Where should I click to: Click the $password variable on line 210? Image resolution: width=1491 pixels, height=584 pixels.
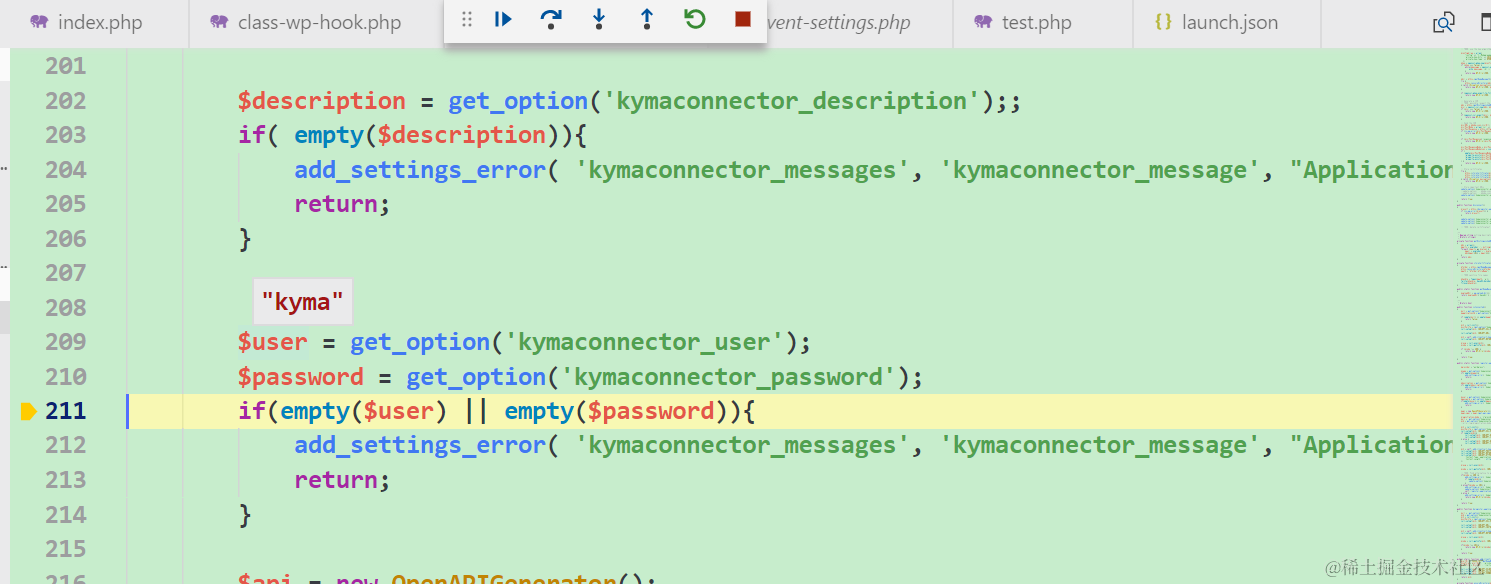point(301,377)
